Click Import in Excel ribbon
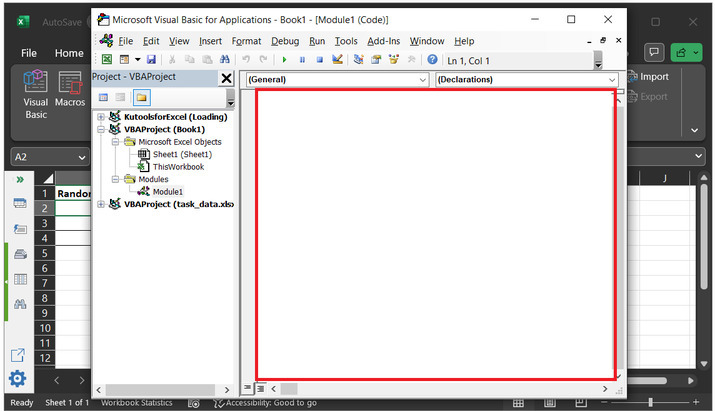 [x=648, y=77]
